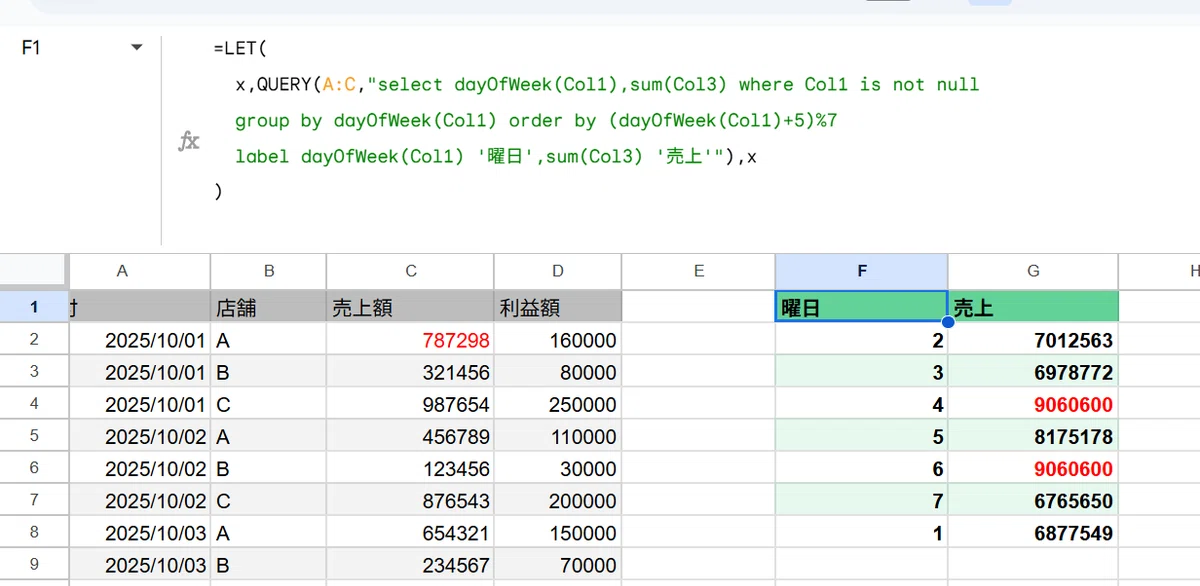1200x586 pixels.
Task: Select sales total 8175178
Action: [x=1033, y=436]
